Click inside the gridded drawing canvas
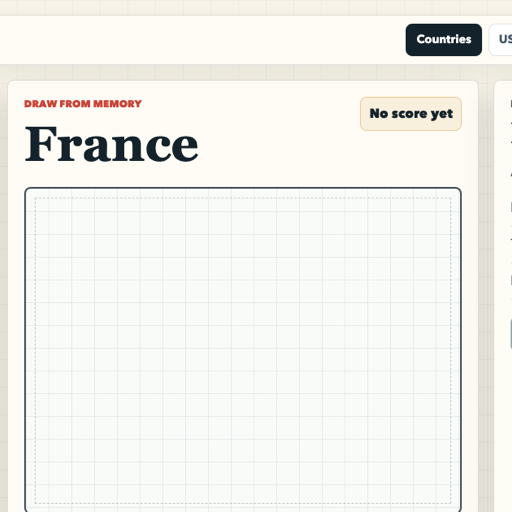 [243, 349]
